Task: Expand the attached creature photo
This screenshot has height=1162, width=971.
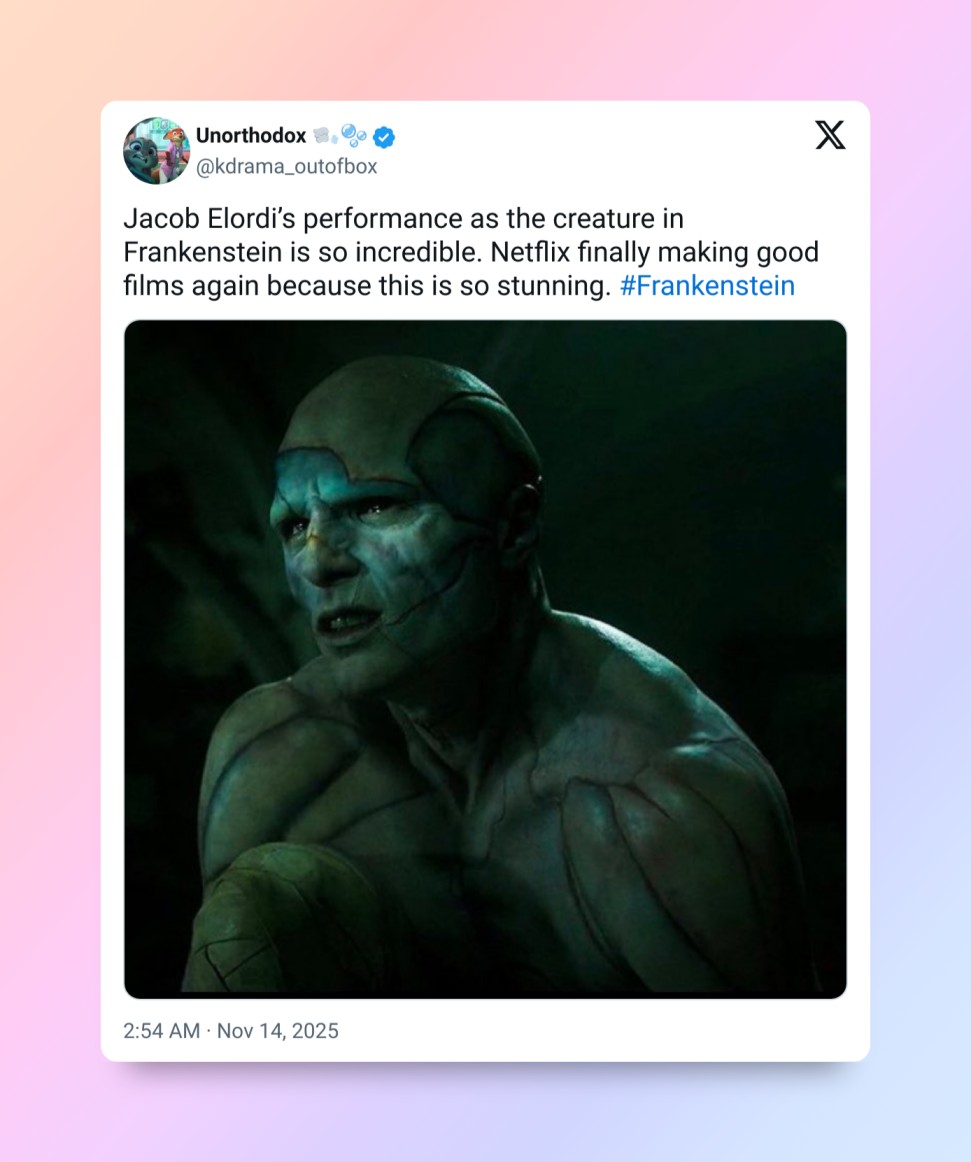Action: pos(485,658)
